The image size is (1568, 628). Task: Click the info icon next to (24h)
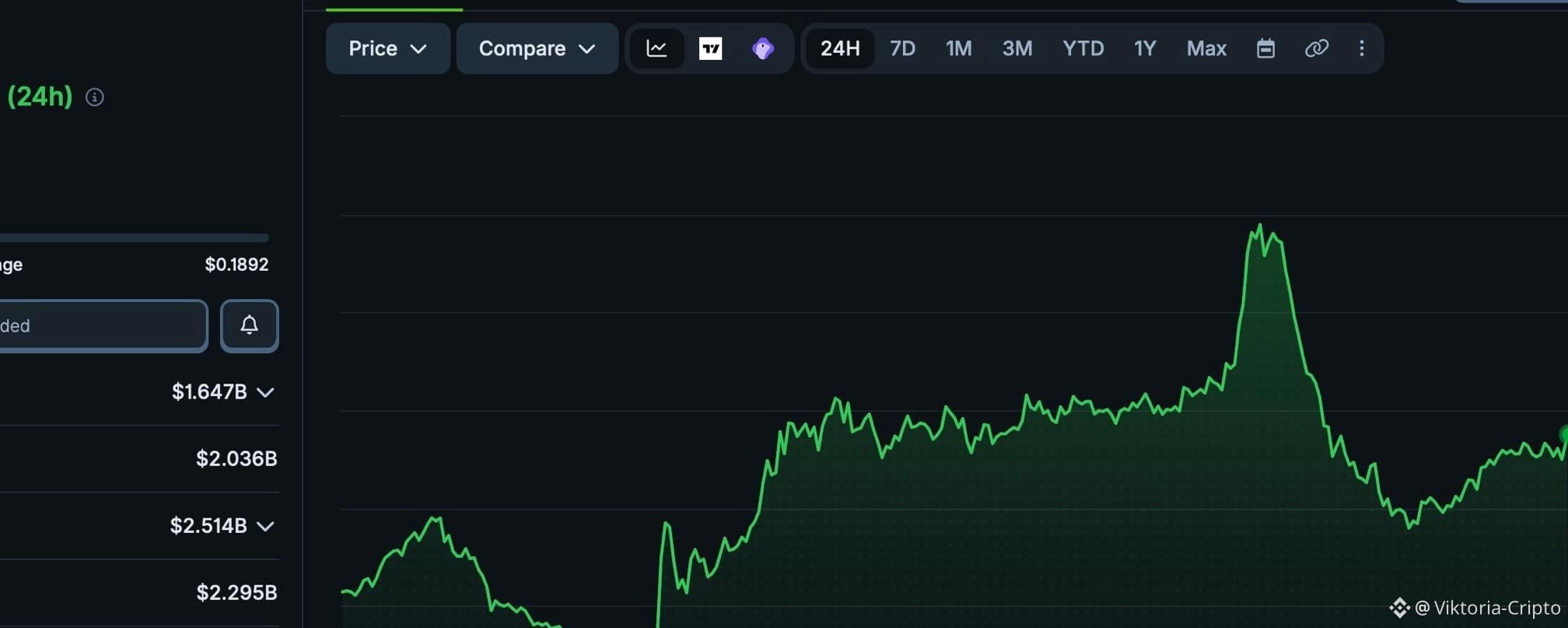pos(95,97)
